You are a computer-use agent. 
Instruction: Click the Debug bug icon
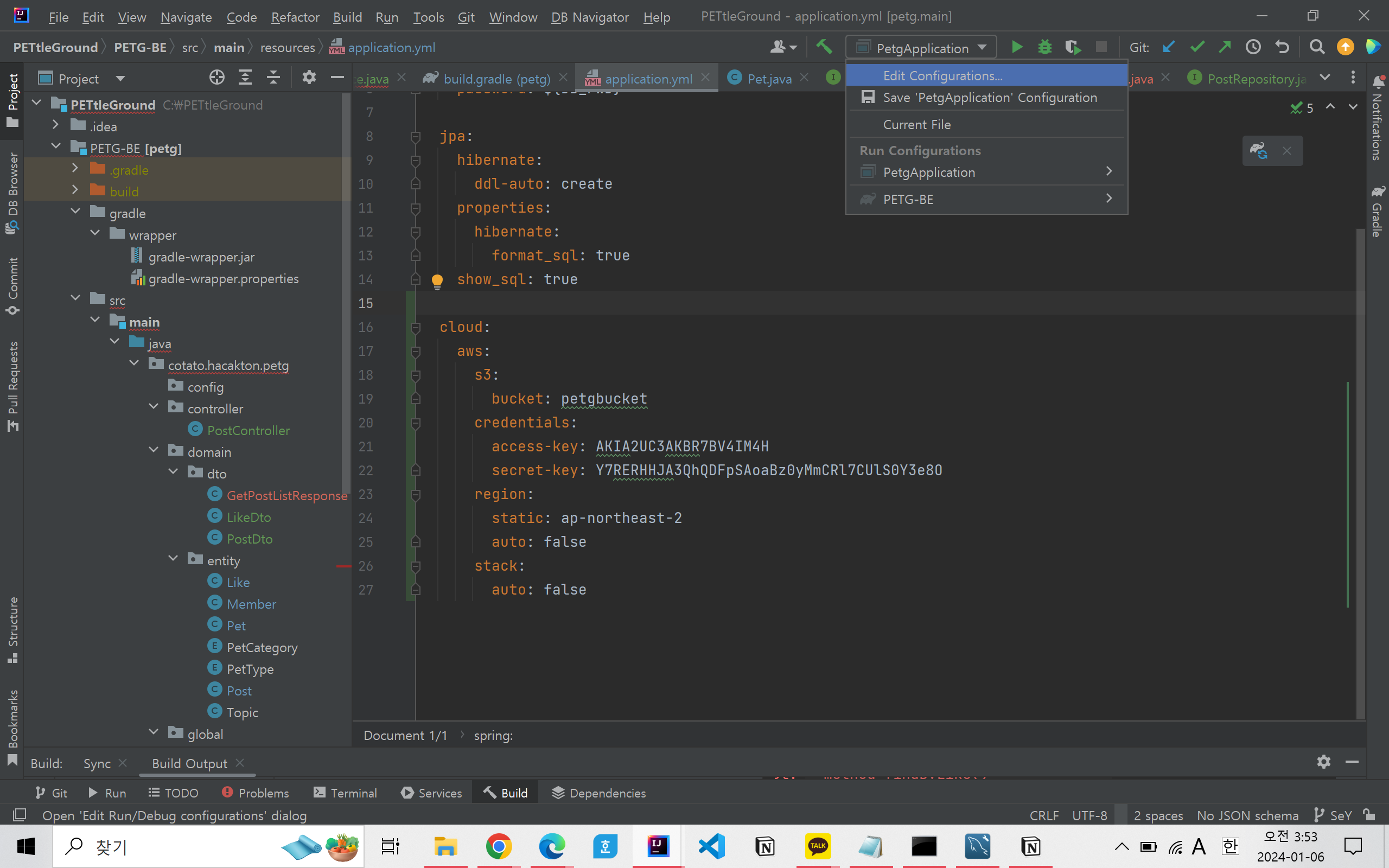pos(1044,47)
